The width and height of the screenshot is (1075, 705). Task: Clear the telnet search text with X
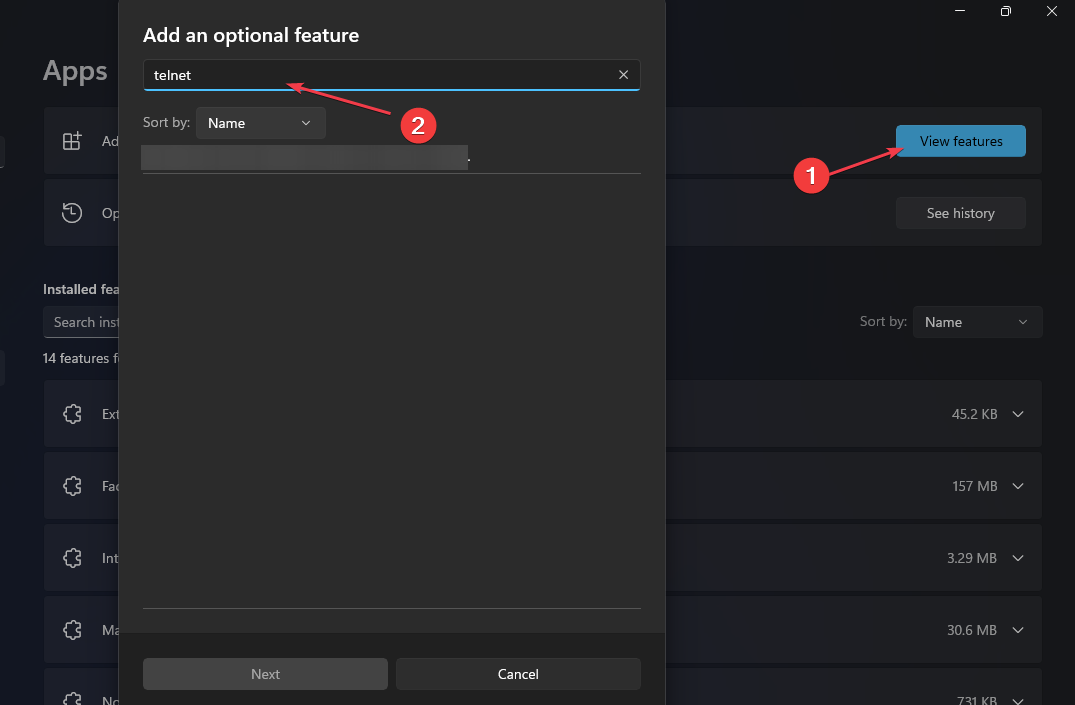(623, 75)
